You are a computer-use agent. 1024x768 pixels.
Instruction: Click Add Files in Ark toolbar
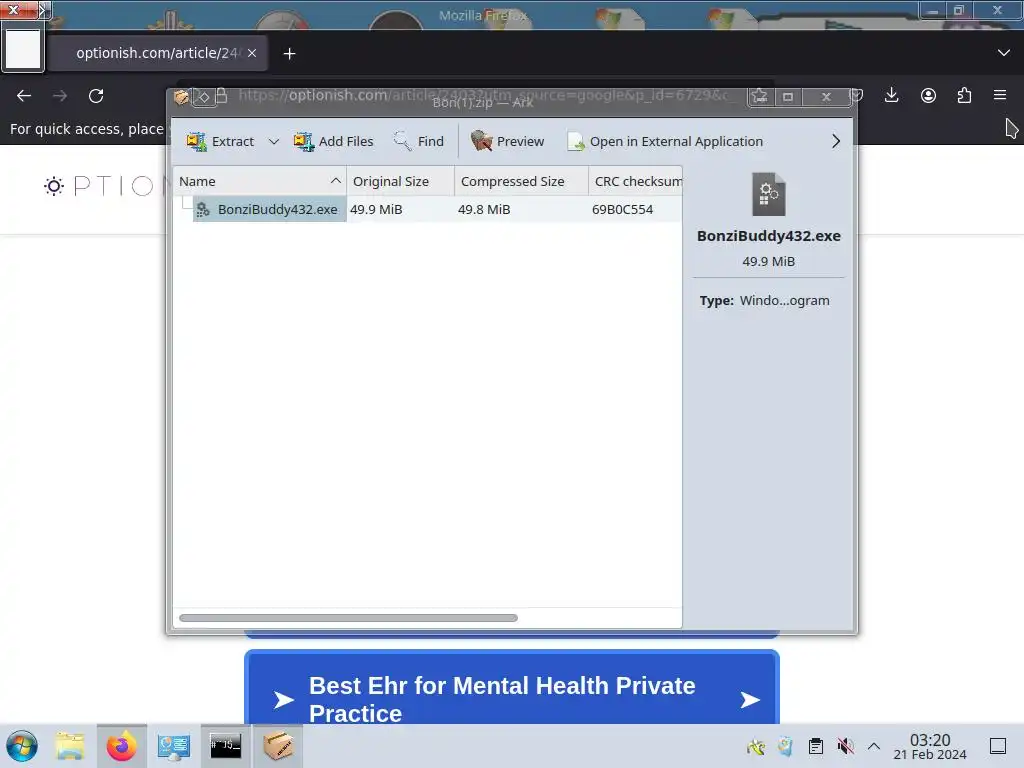click(334, 141)
